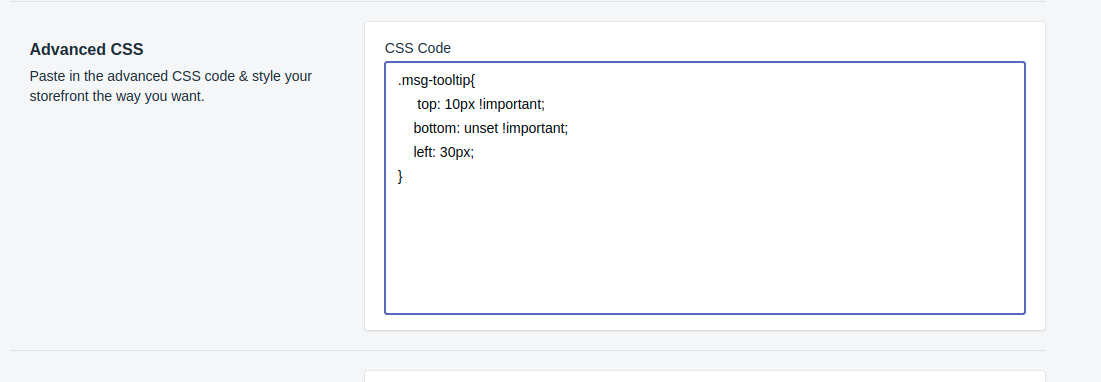Click the "left" property name in the code
Screen dimensions: 1101x382
[423, 152]
